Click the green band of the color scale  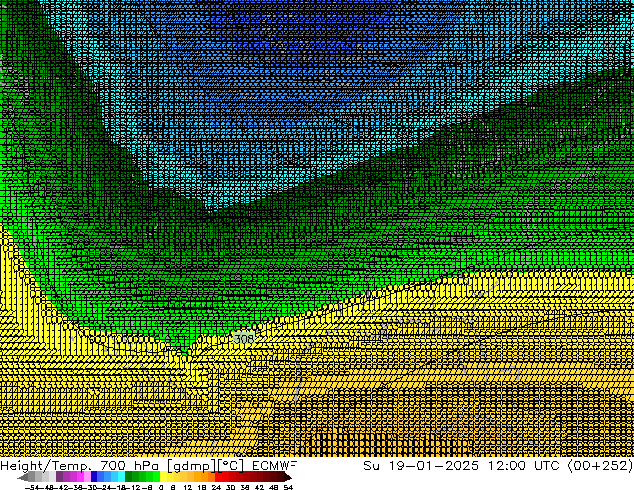tap(142, 477)
